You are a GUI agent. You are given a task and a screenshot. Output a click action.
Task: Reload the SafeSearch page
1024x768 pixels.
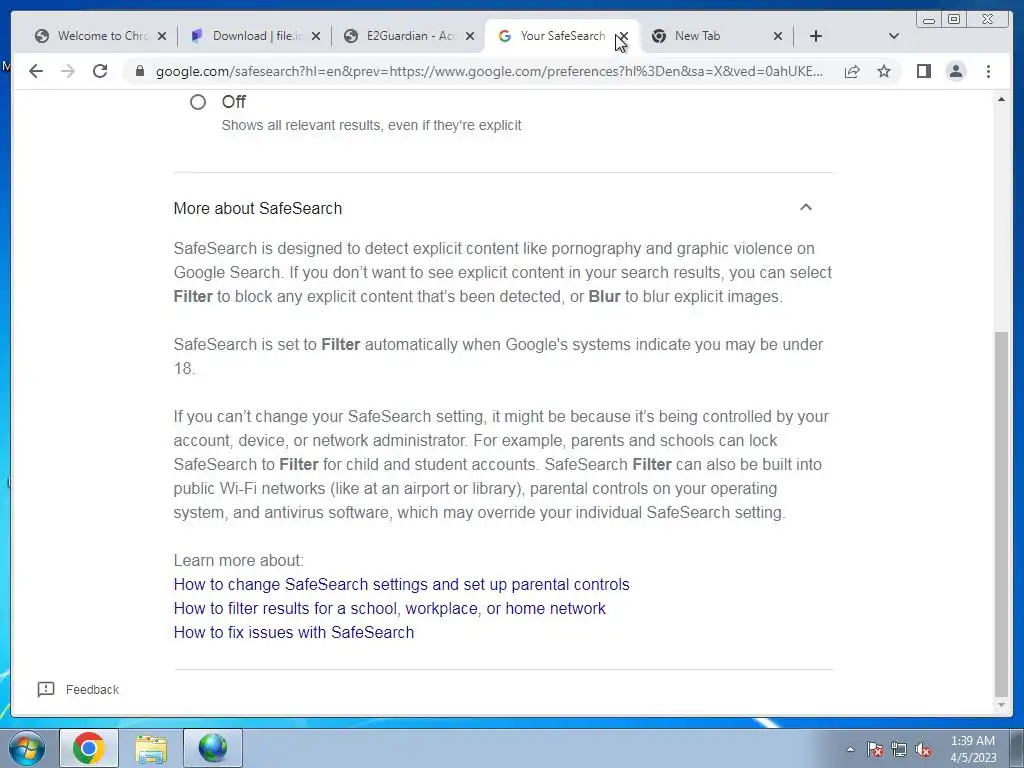[100, 71]
